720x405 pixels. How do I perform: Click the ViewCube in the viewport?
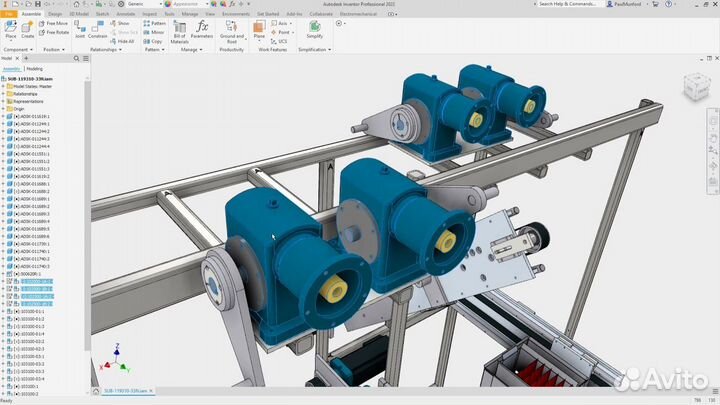point(697,87)
